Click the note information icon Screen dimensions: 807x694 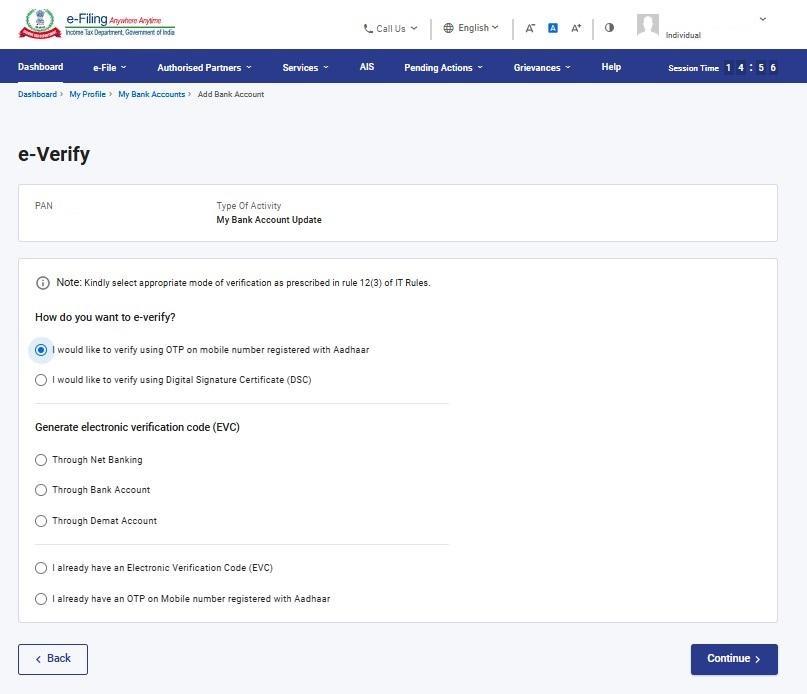43,283
